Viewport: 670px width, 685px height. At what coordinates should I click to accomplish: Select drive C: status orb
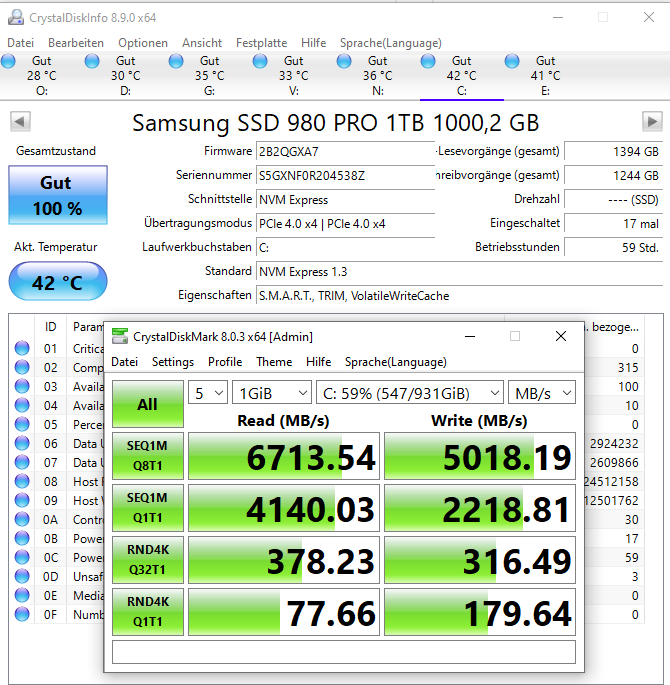coord(428,61)
